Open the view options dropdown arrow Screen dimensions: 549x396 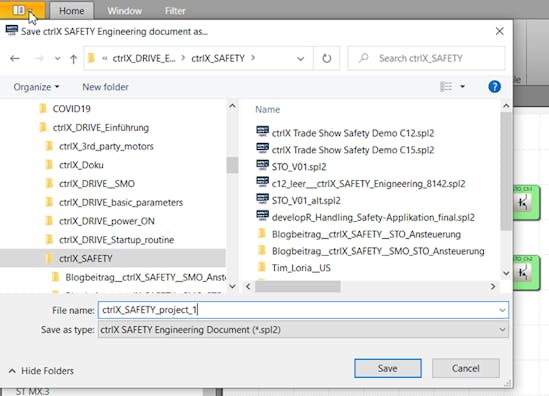coord(462,86)
